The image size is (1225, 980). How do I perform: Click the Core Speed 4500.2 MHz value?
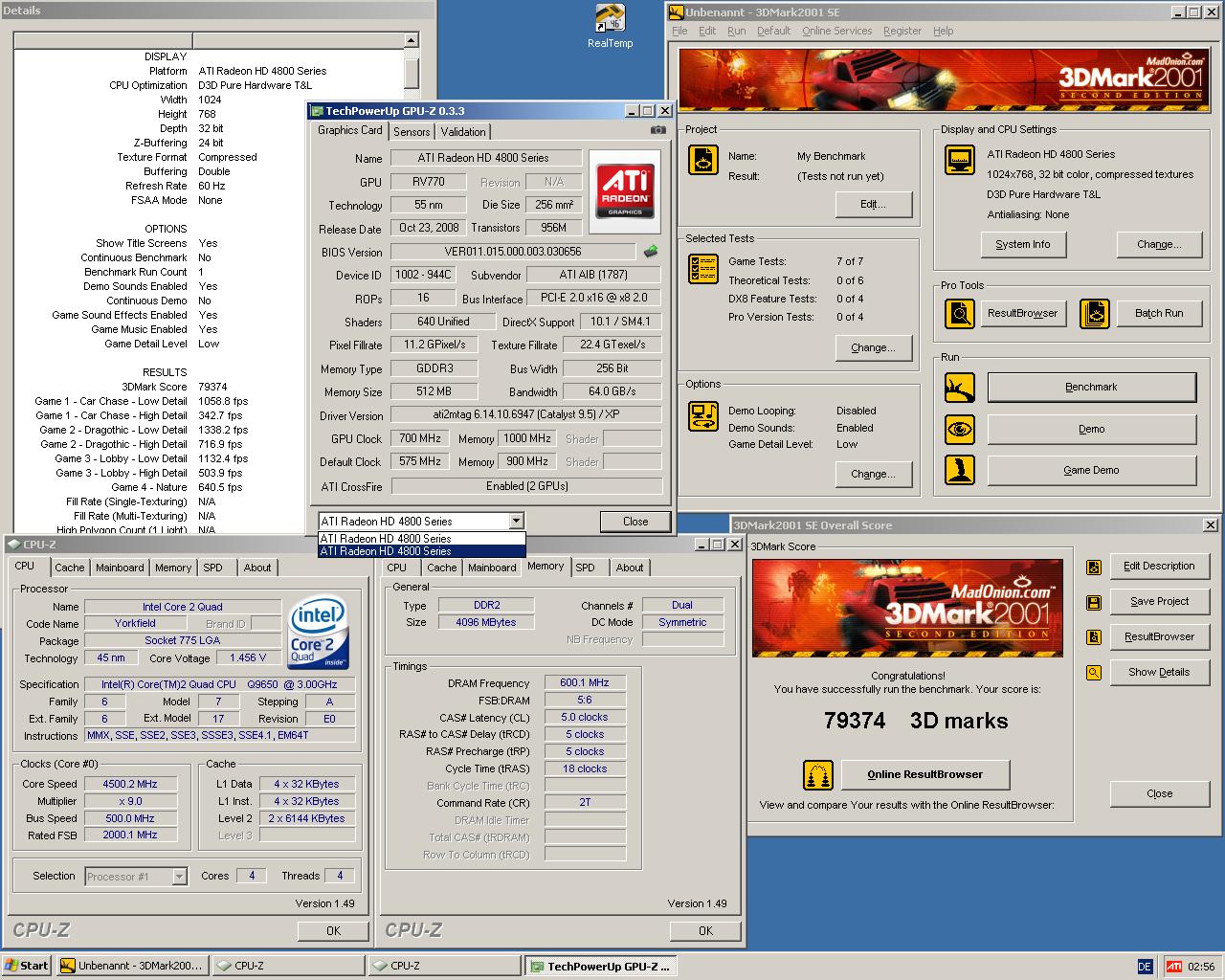point(130,784)
